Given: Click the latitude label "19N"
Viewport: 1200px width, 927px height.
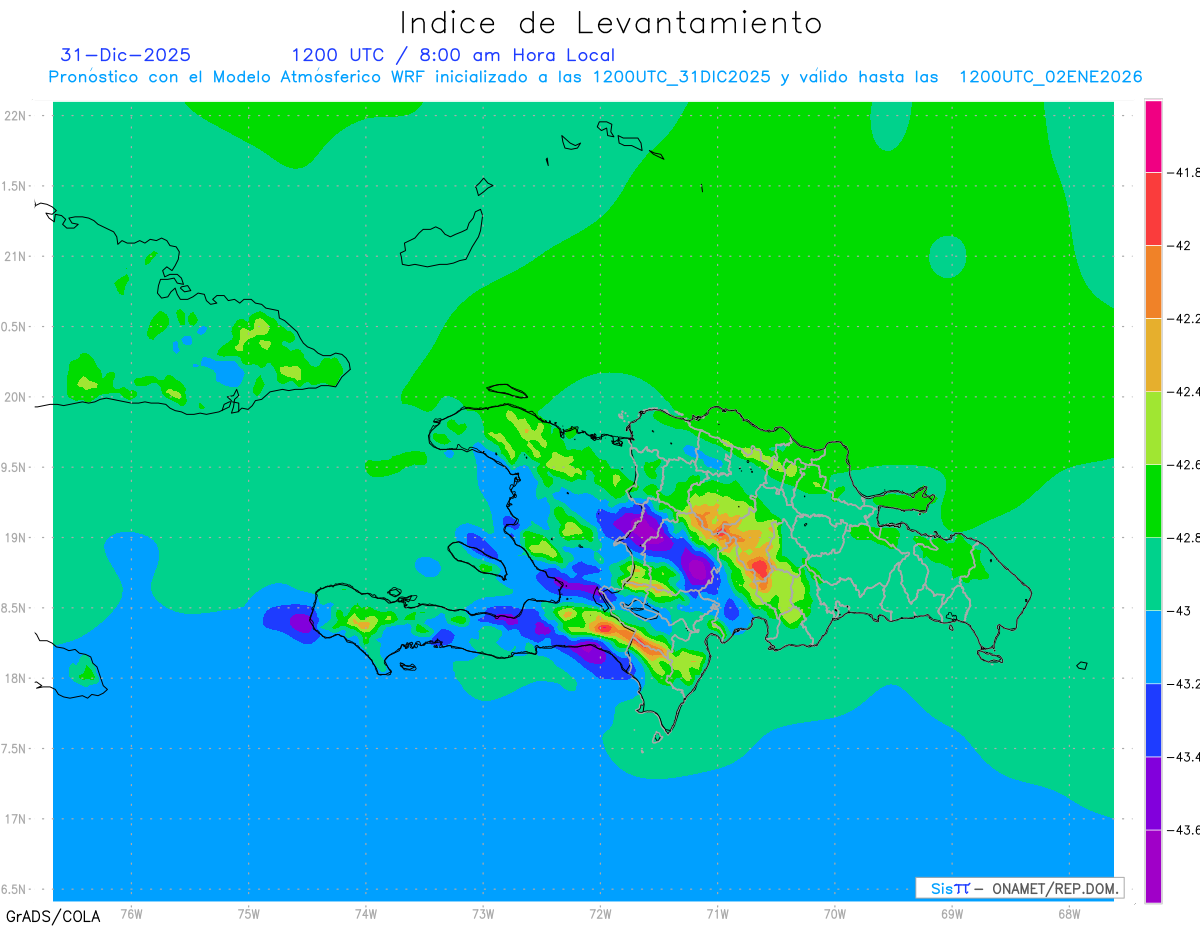Looking at the screenshot, I should pyautogui.click(x=15, y=537).
